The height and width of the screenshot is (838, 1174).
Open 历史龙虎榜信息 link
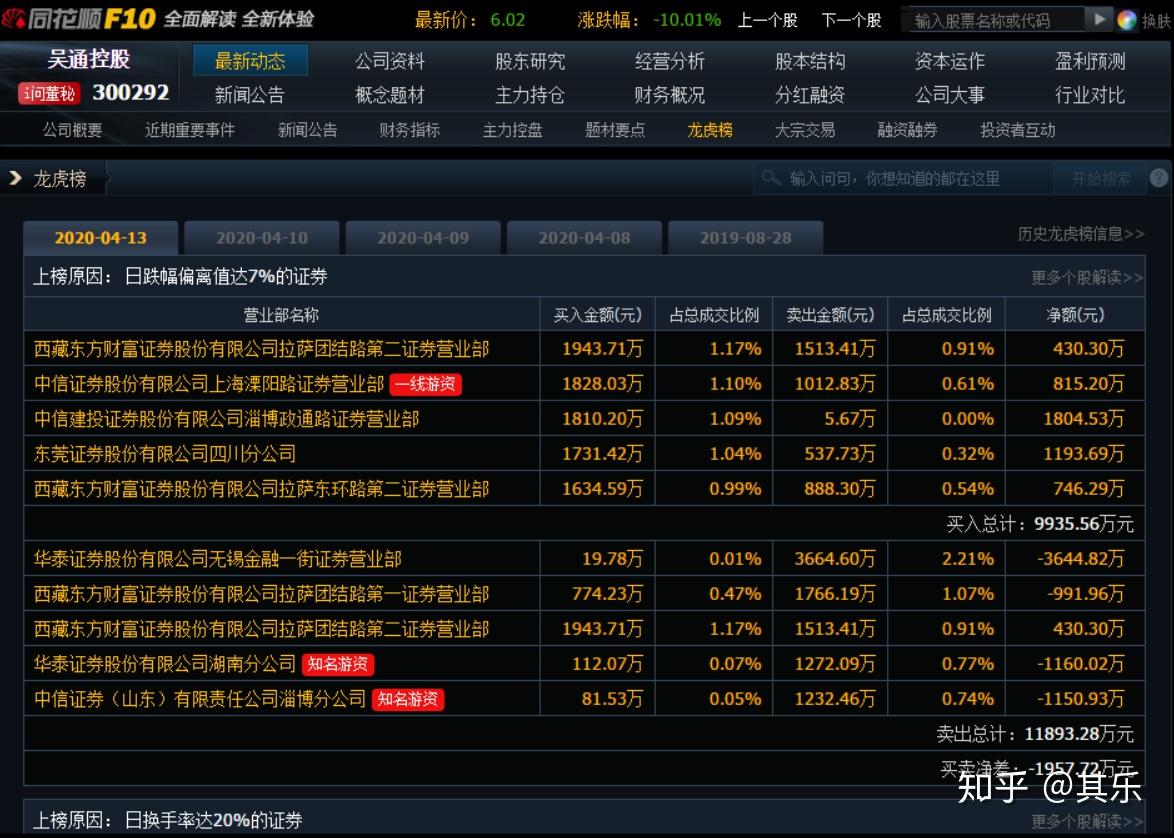point(1080,234)
